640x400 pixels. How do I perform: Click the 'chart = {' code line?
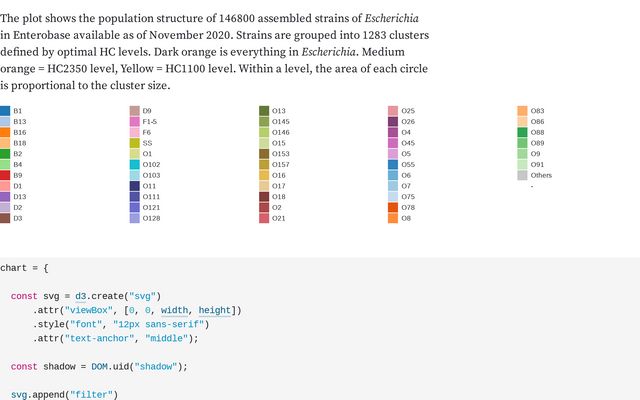click(x=24, y=268)
